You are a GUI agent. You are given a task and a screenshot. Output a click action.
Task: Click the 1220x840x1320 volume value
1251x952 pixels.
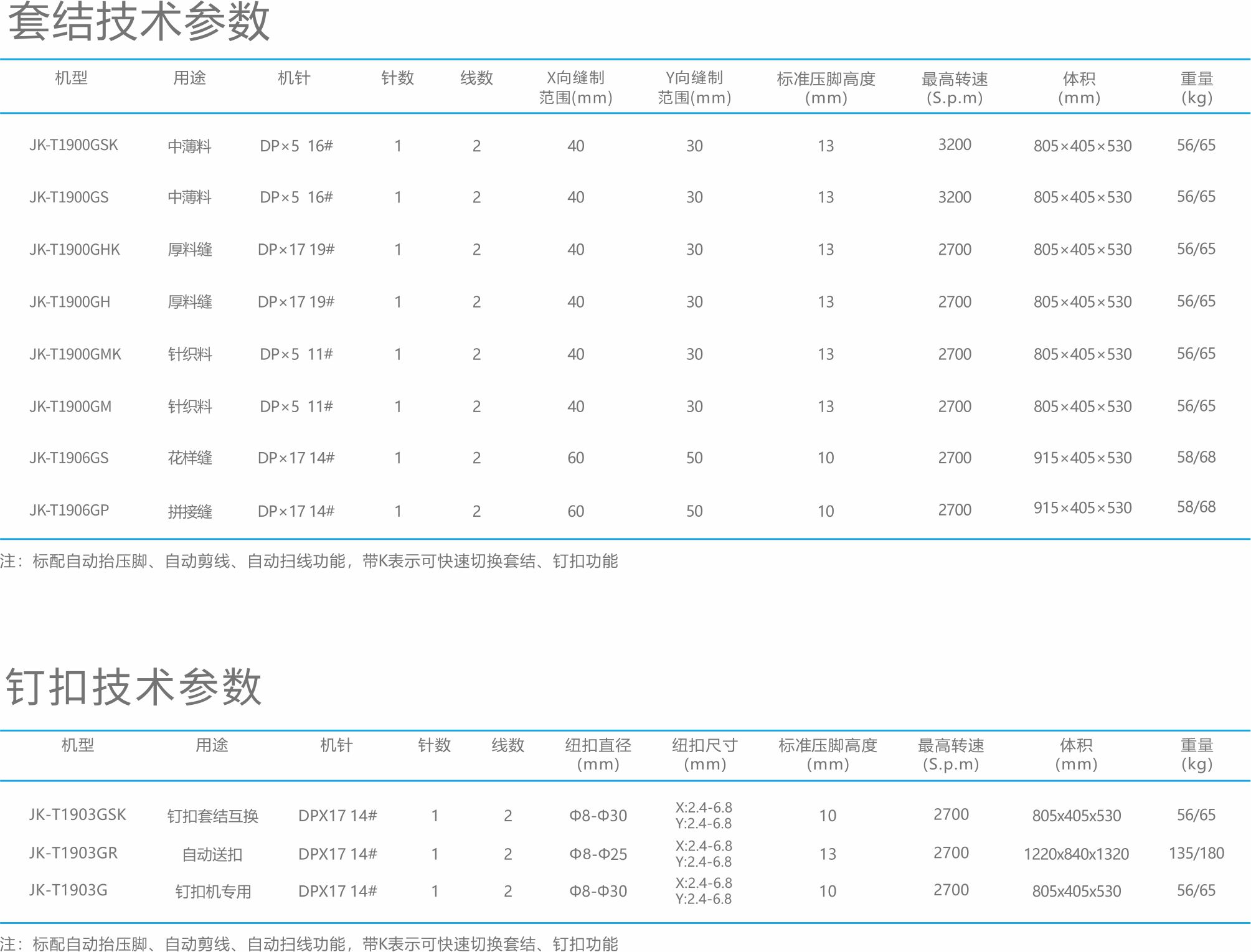[1076, 854]
